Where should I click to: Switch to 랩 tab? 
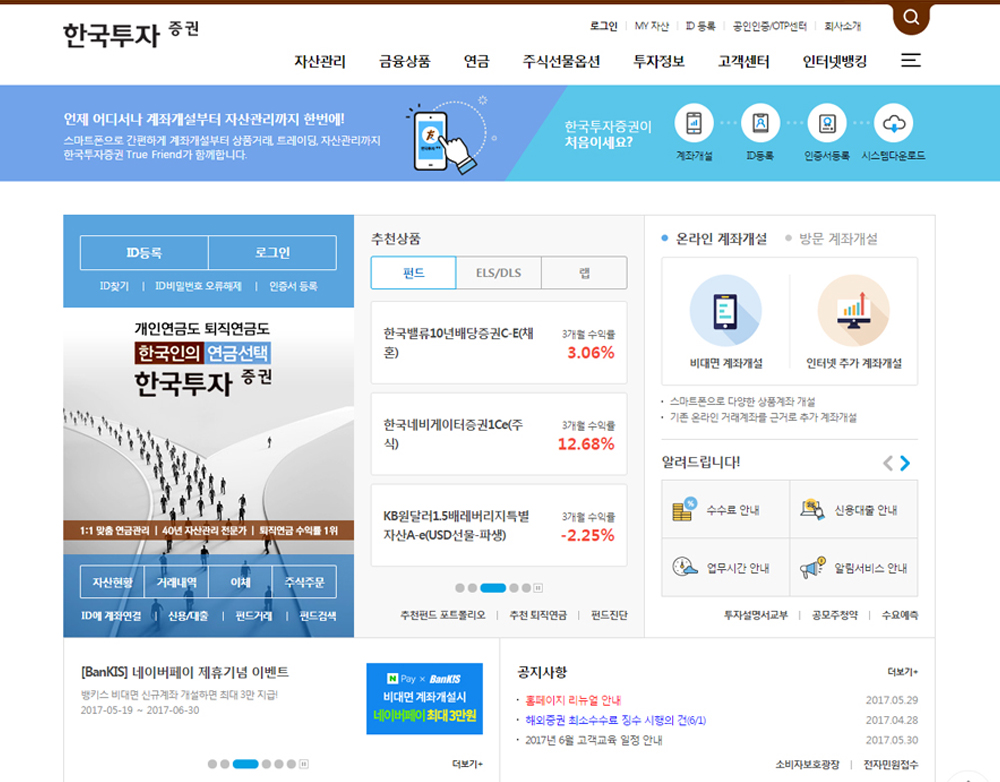(584, 273)
